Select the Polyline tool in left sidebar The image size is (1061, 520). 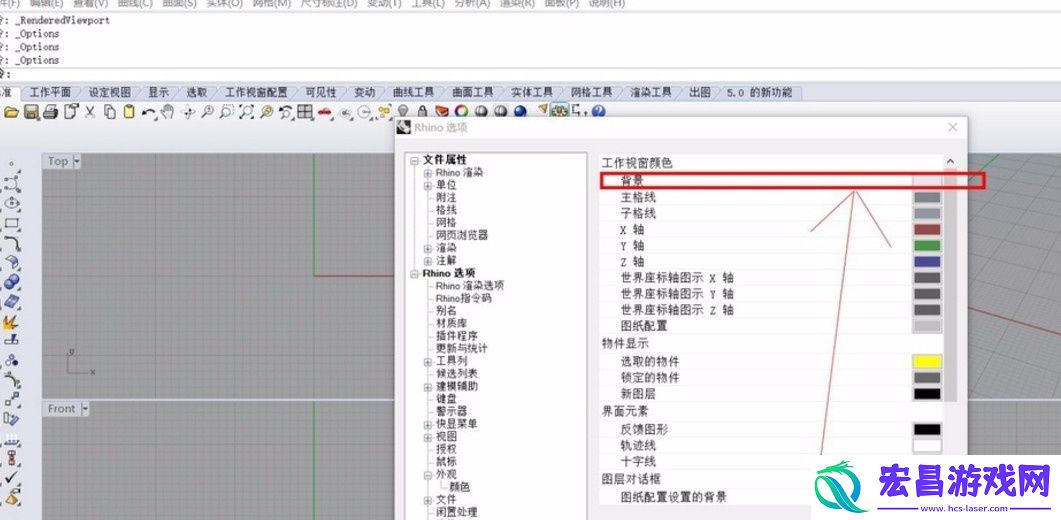(12, 183)
